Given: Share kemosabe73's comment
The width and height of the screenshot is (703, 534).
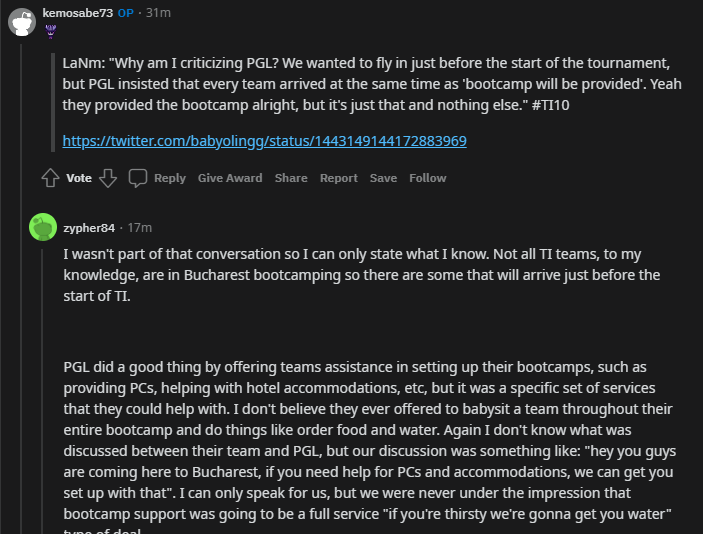Looking at the screenshot, I should pyautogui.click(x=291, y=178).
